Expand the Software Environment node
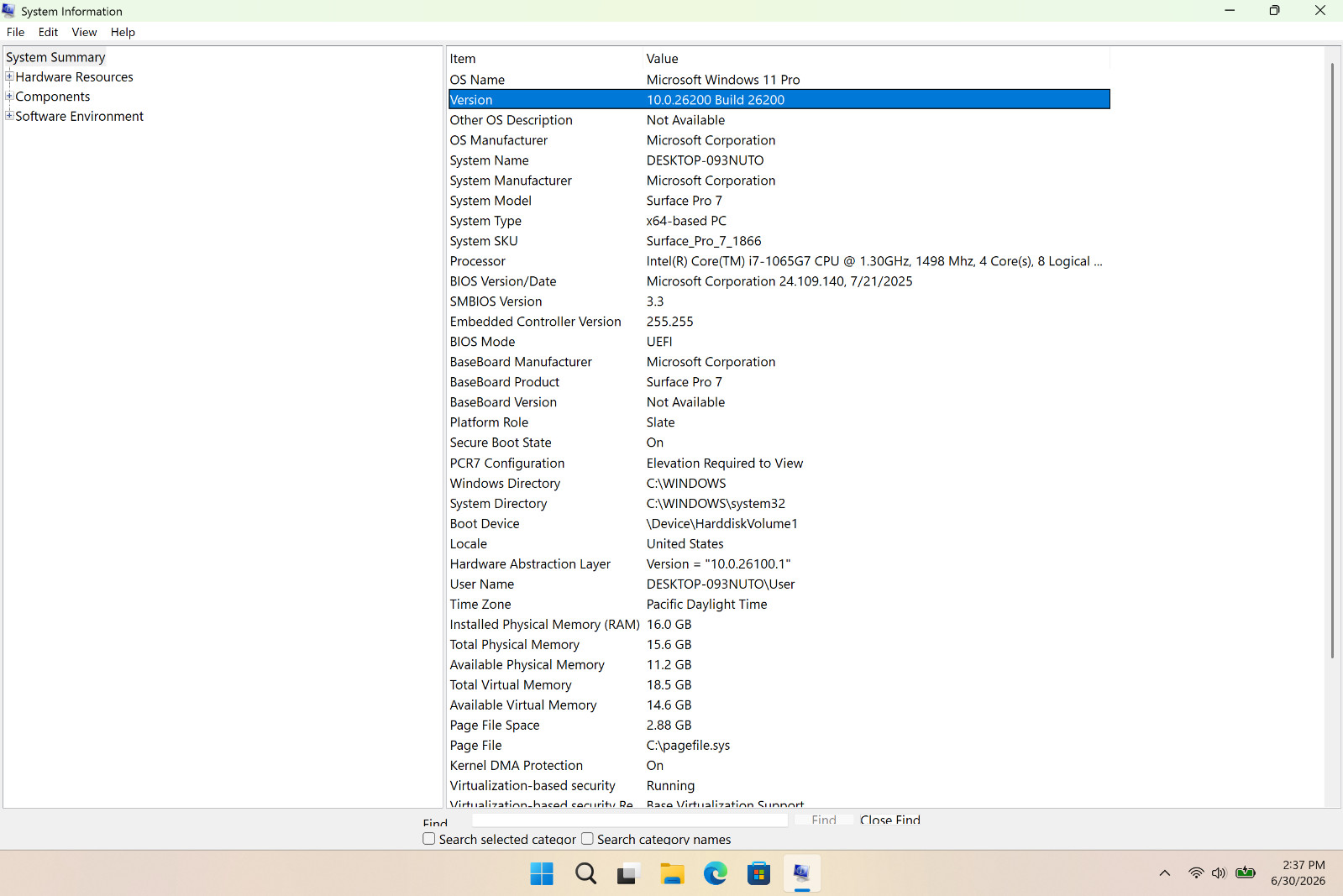This screenshot has width=1343, height=896. [x=9, y=116]
